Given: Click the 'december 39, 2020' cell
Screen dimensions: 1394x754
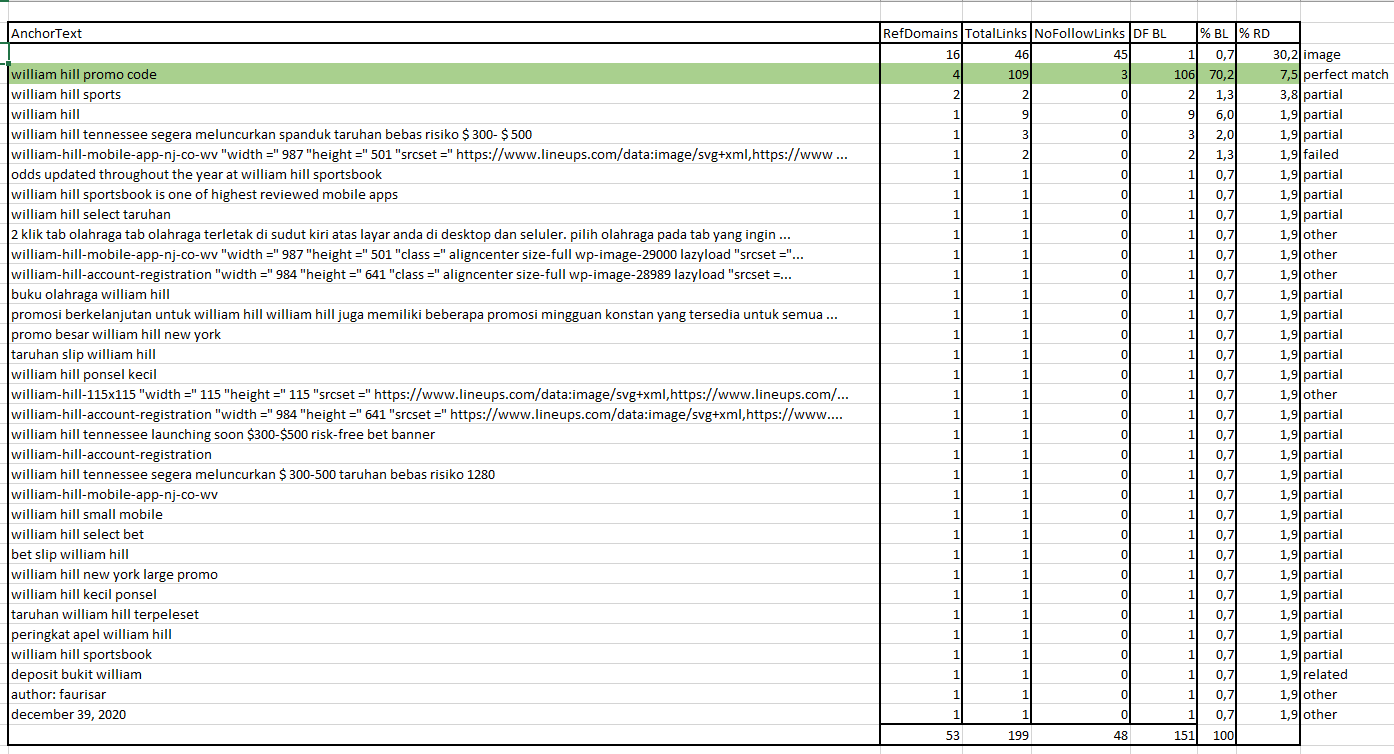Looking at the screenshot, I should tap(444, 714).
